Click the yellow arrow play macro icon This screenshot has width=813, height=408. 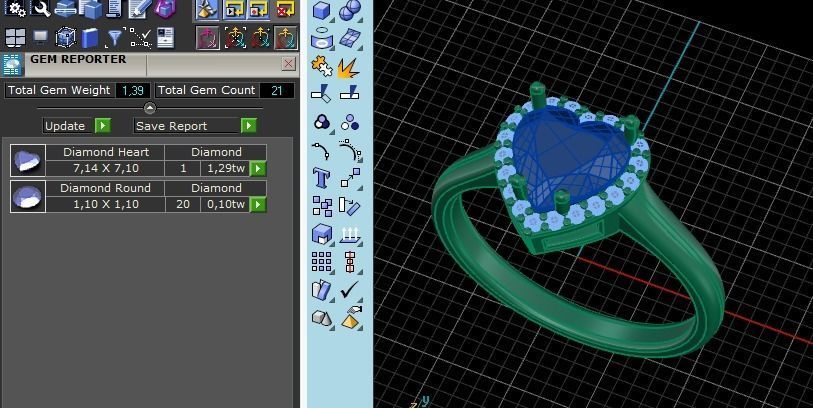click(x=234, y=9)
